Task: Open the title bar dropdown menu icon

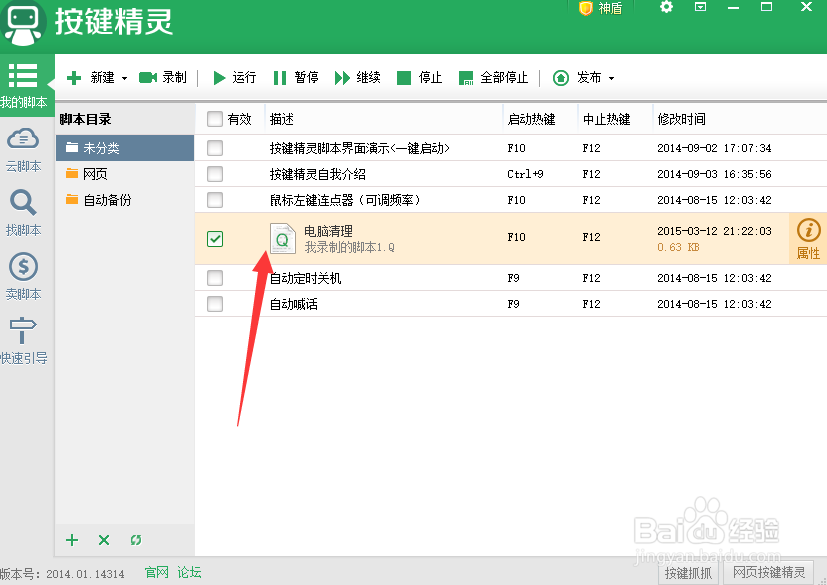Action: 700,7
